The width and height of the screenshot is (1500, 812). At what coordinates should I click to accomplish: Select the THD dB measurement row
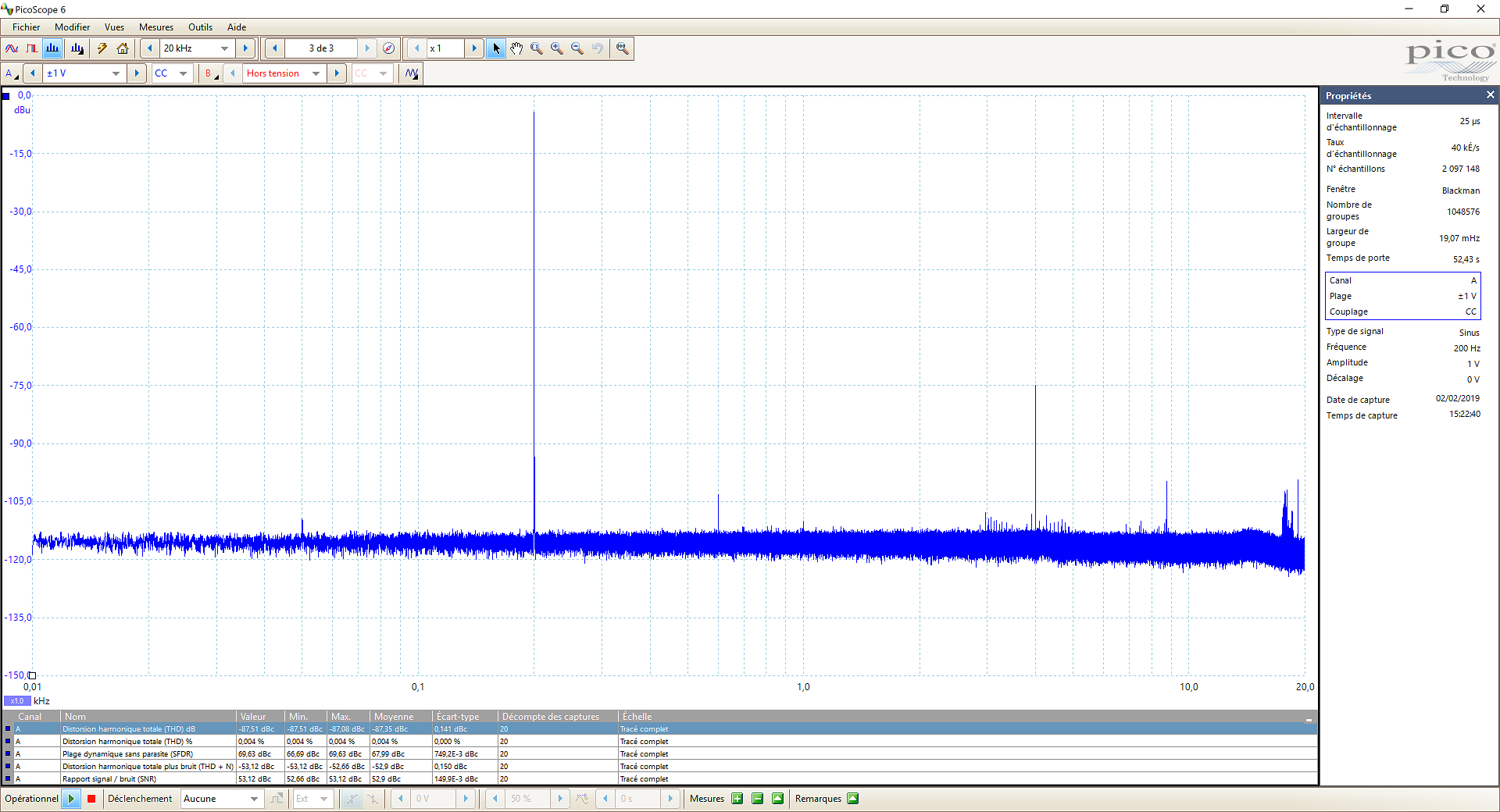pyautogui.click(x=659, y=729)
